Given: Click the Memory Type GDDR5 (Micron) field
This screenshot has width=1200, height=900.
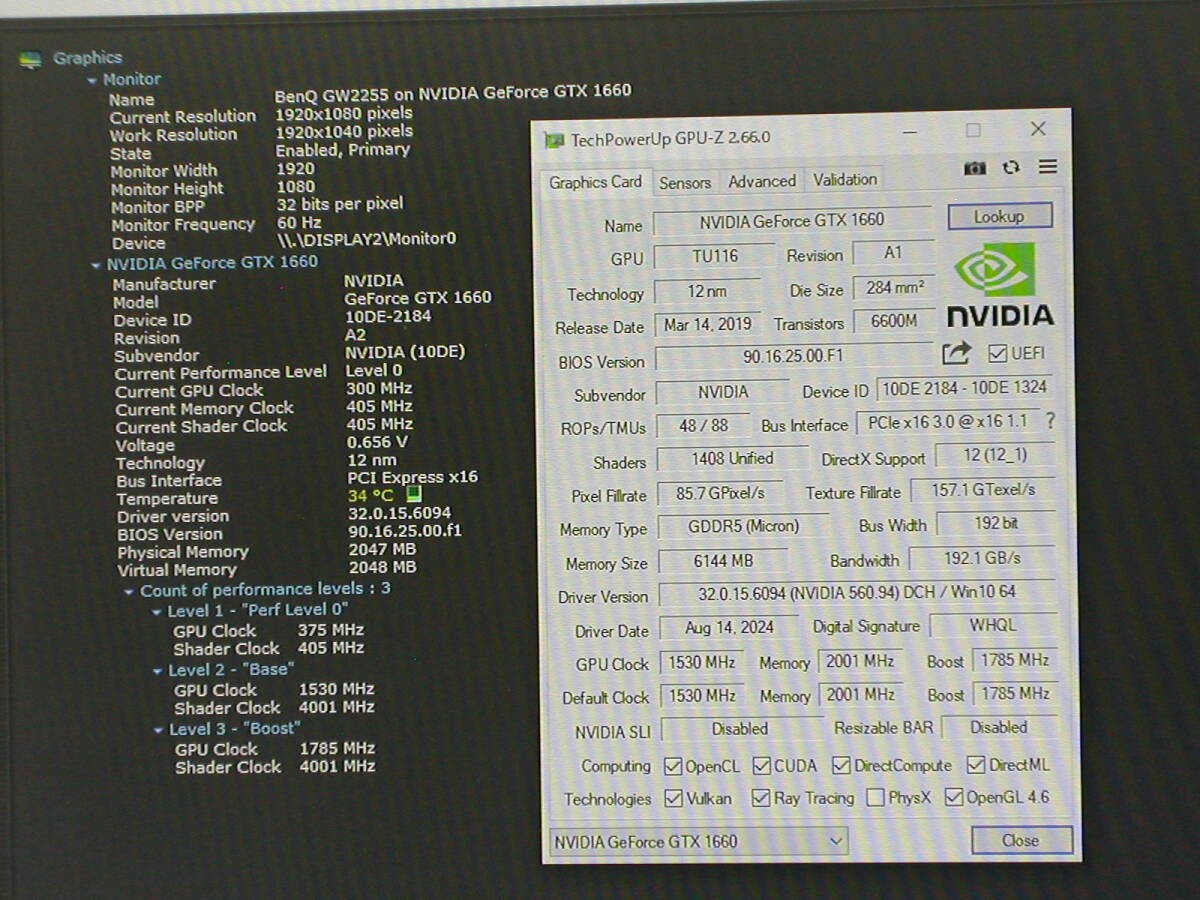Looking at the screenshot, I should point(743,527).
